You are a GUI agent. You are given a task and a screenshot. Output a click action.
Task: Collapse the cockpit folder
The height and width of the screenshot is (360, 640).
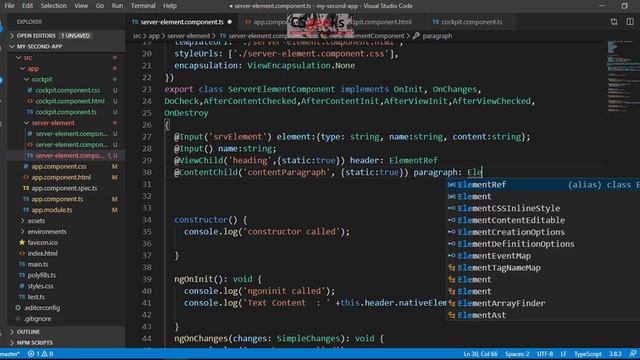42,79
